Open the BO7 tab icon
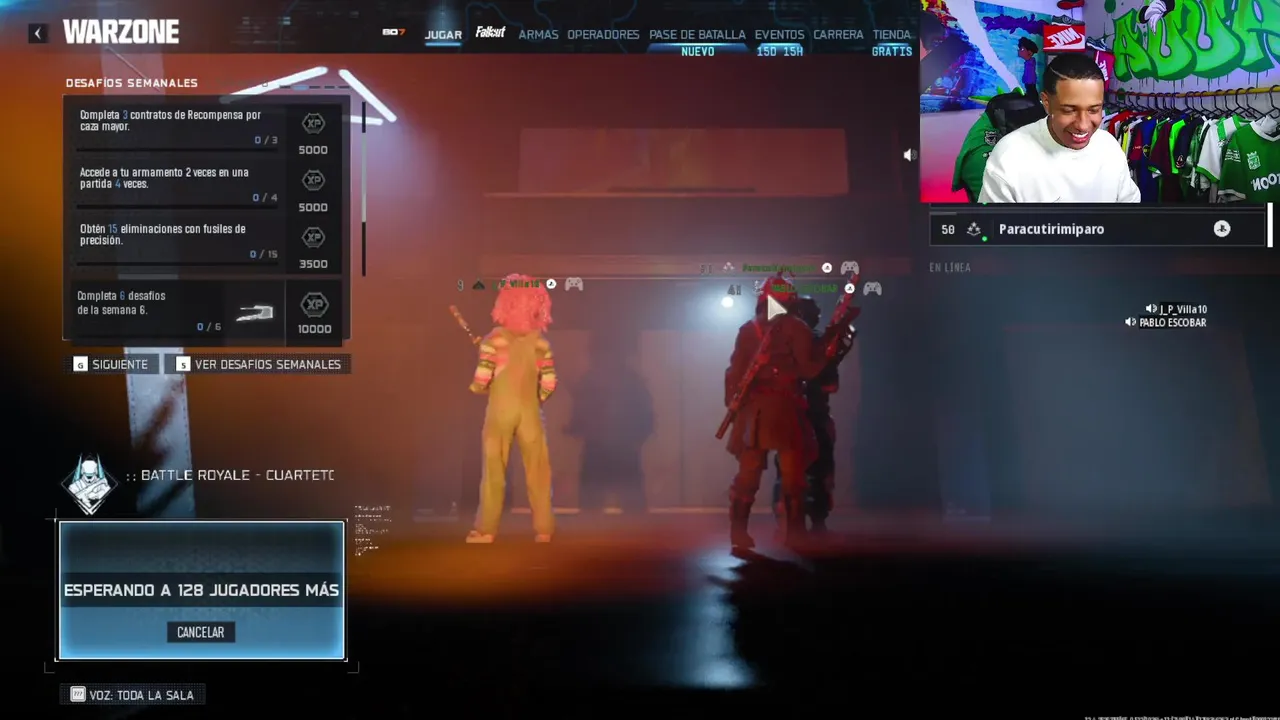Screen dimensions: 1280x720 click(x=393, y=32)
